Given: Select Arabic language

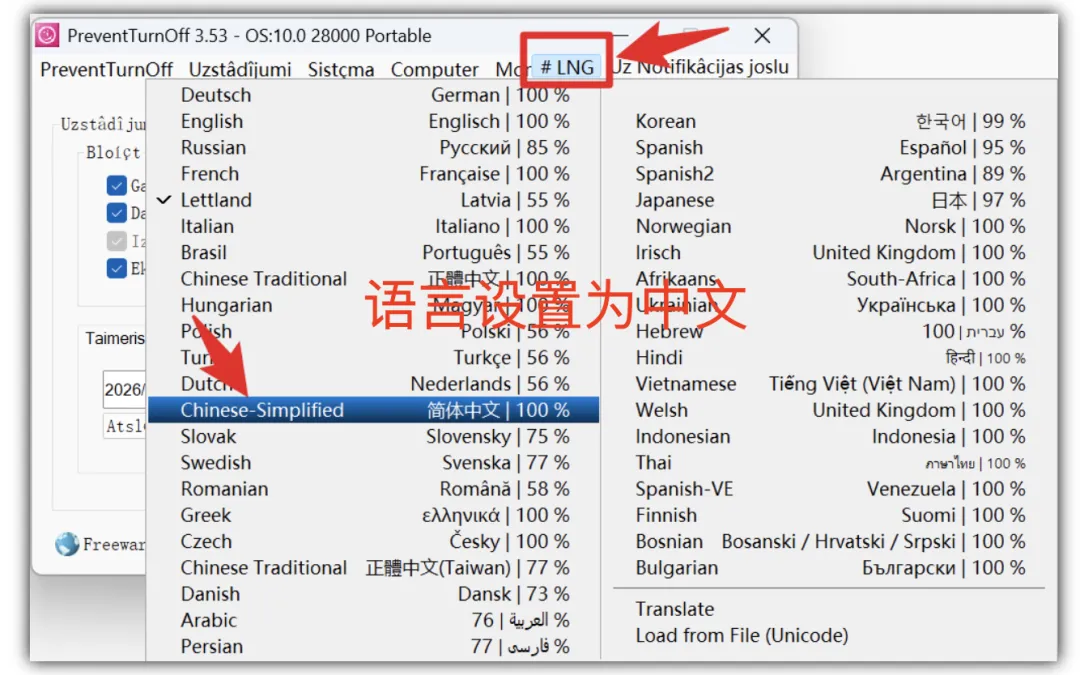Looking at the screenshot, I should (373, 619).
